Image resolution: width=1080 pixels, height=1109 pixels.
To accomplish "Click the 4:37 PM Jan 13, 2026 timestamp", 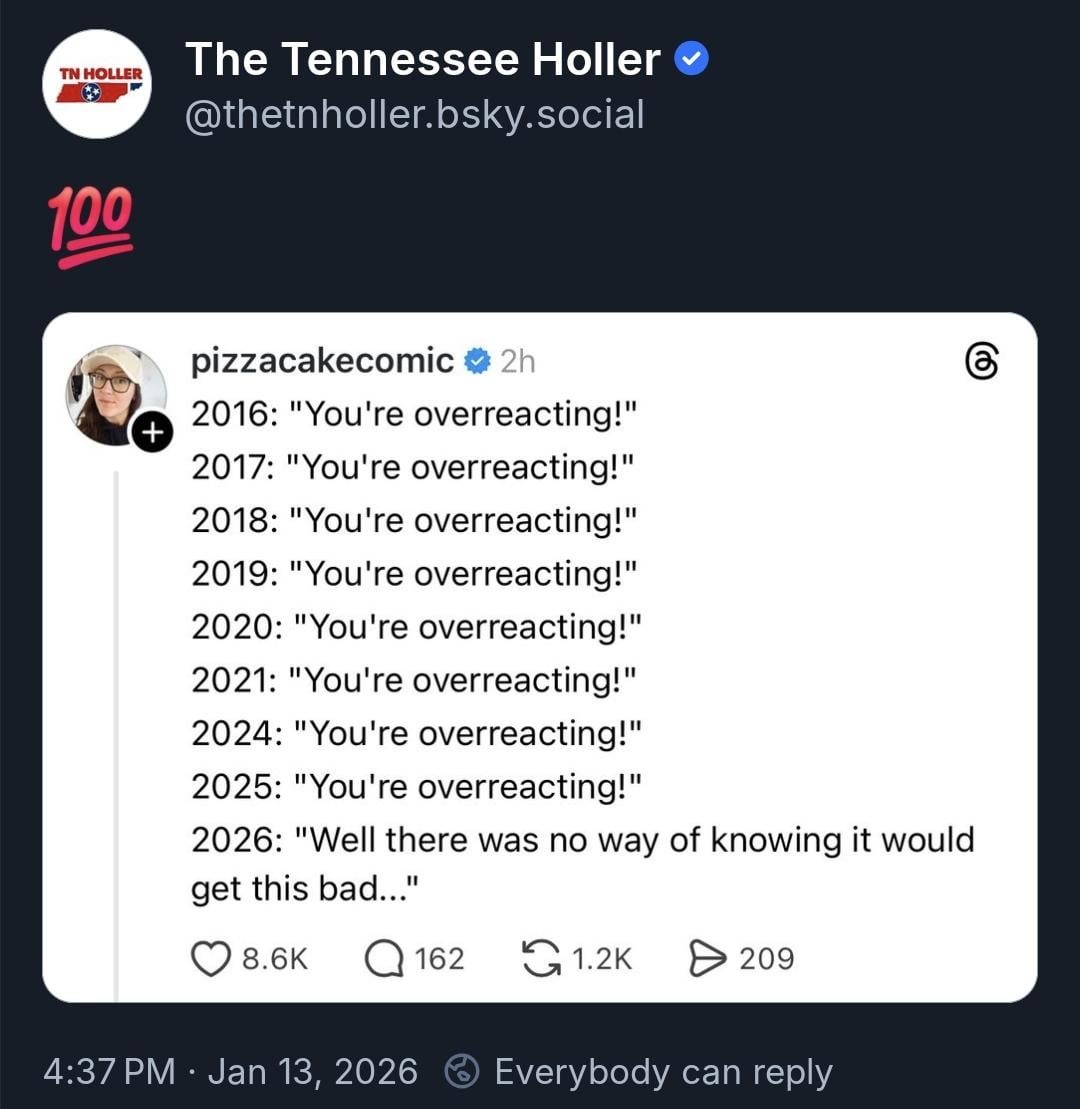I will click(x=230, y=1072).
